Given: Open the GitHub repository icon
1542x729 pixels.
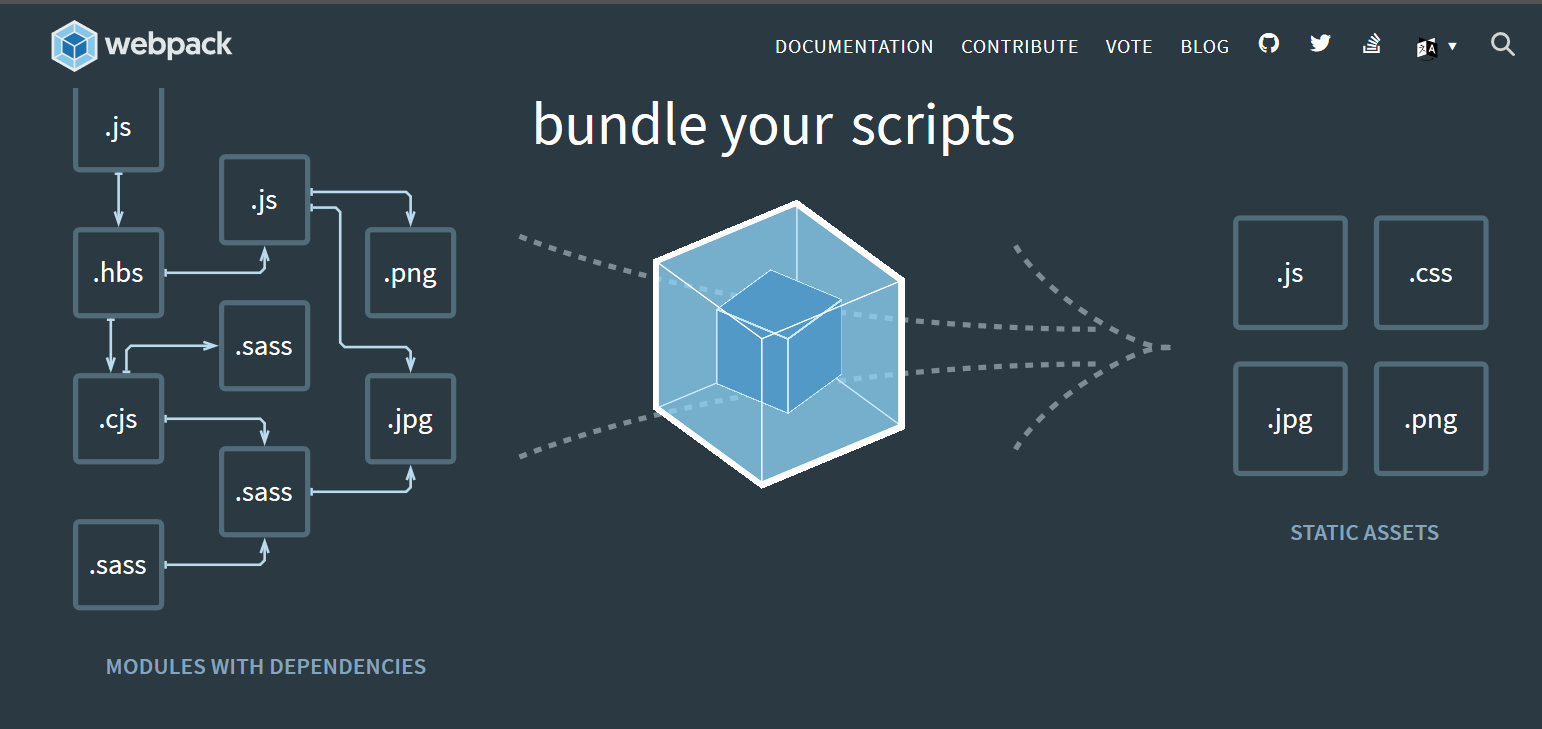Looking at the screenshot, I should pos(1268,44).
